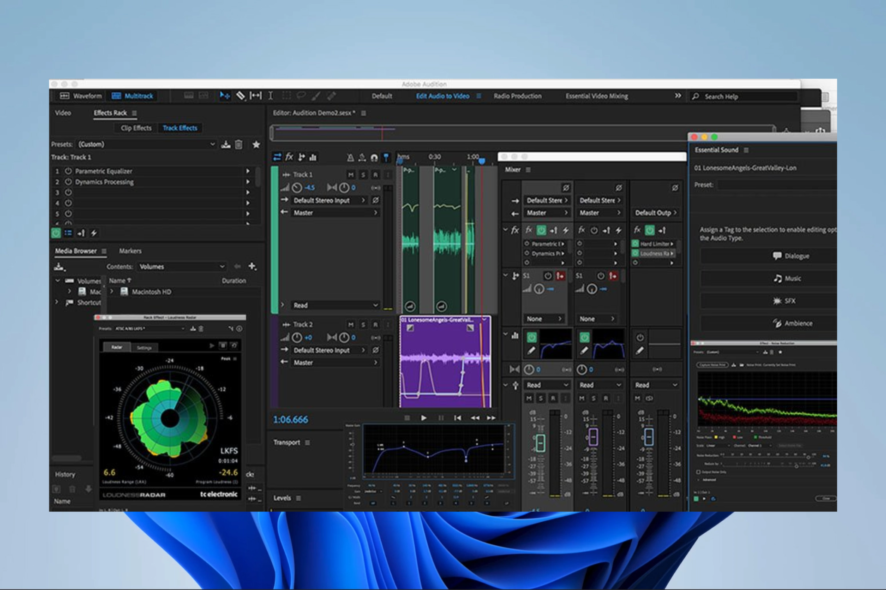Open the Media Browser tab
The width and height of the screenshot is (886, 590).
coord(76,251)
